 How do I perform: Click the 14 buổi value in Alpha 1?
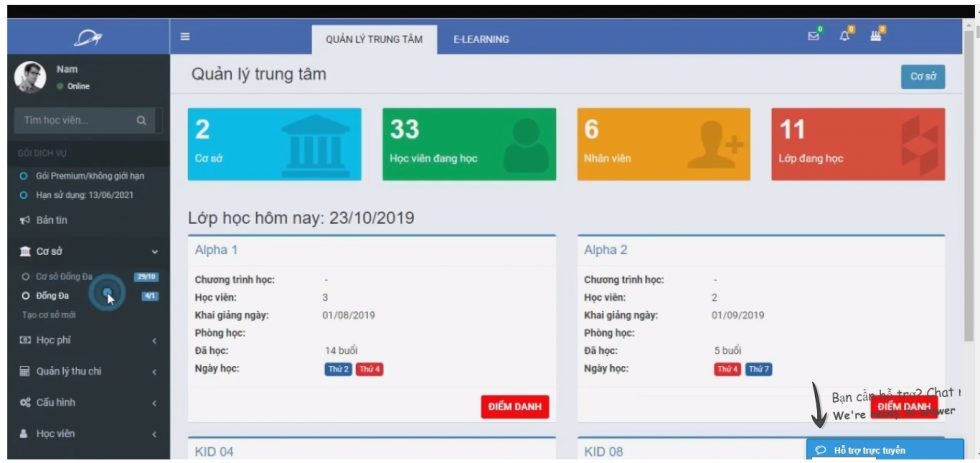click(341, 351)
